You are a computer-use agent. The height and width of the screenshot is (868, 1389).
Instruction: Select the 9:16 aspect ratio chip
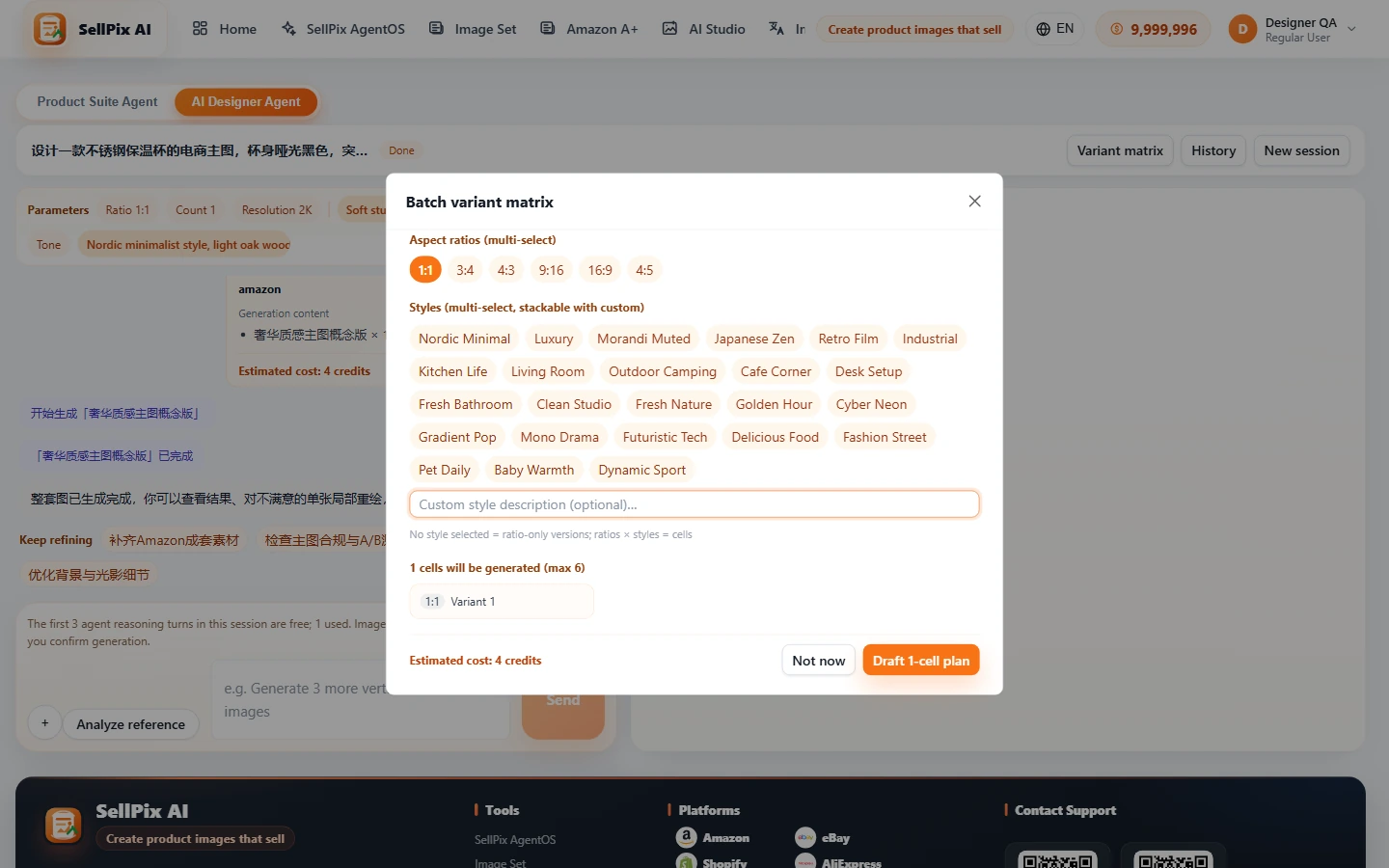551,270
